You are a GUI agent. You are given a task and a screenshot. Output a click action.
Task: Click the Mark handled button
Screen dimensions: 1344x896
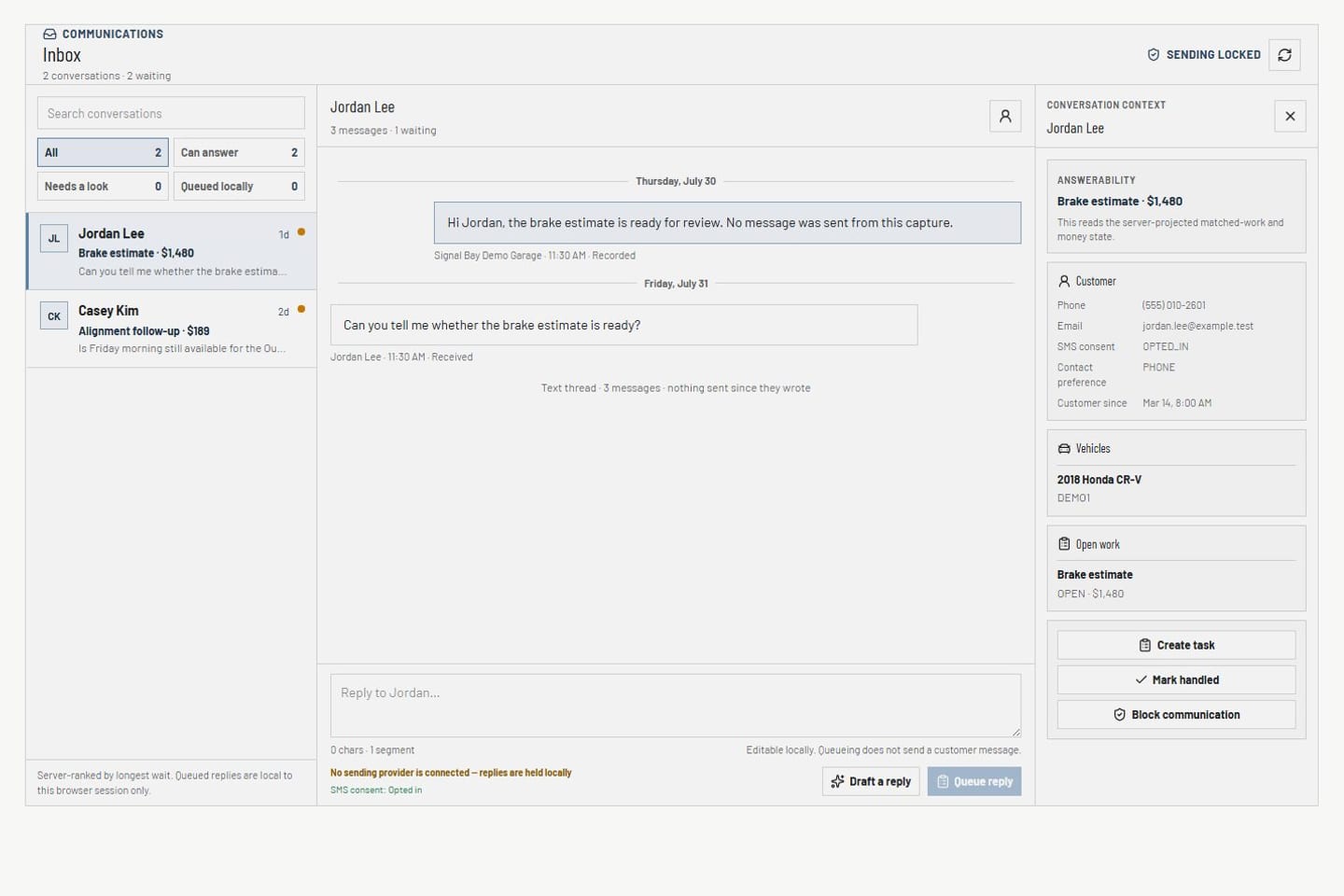click(x=1176, y=679)
